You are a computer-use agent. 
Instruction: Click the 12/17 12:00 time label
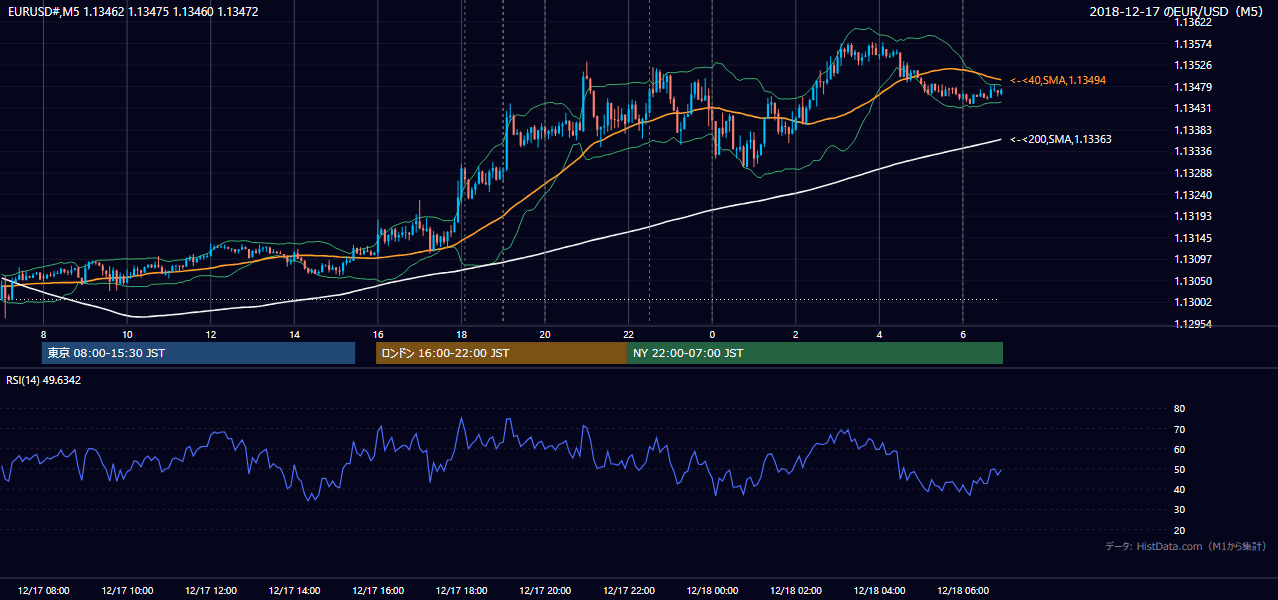point(211,591)
